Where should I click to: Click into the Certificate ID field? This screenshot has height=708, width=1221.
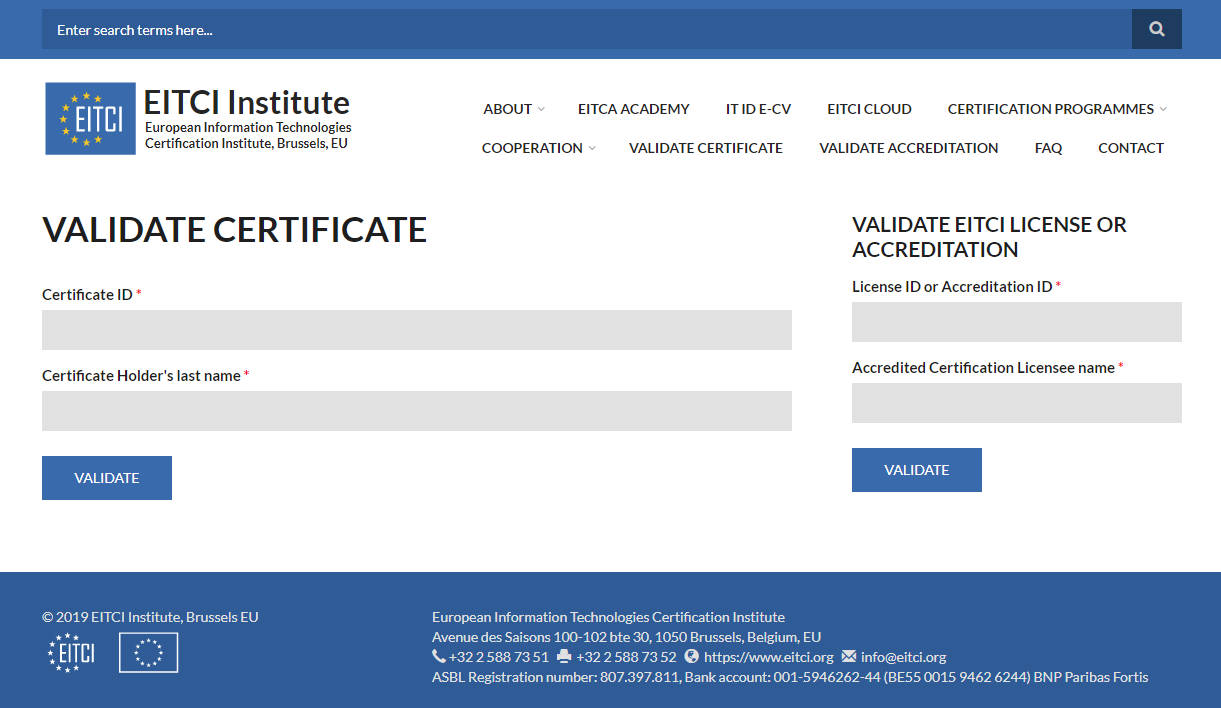416,330
